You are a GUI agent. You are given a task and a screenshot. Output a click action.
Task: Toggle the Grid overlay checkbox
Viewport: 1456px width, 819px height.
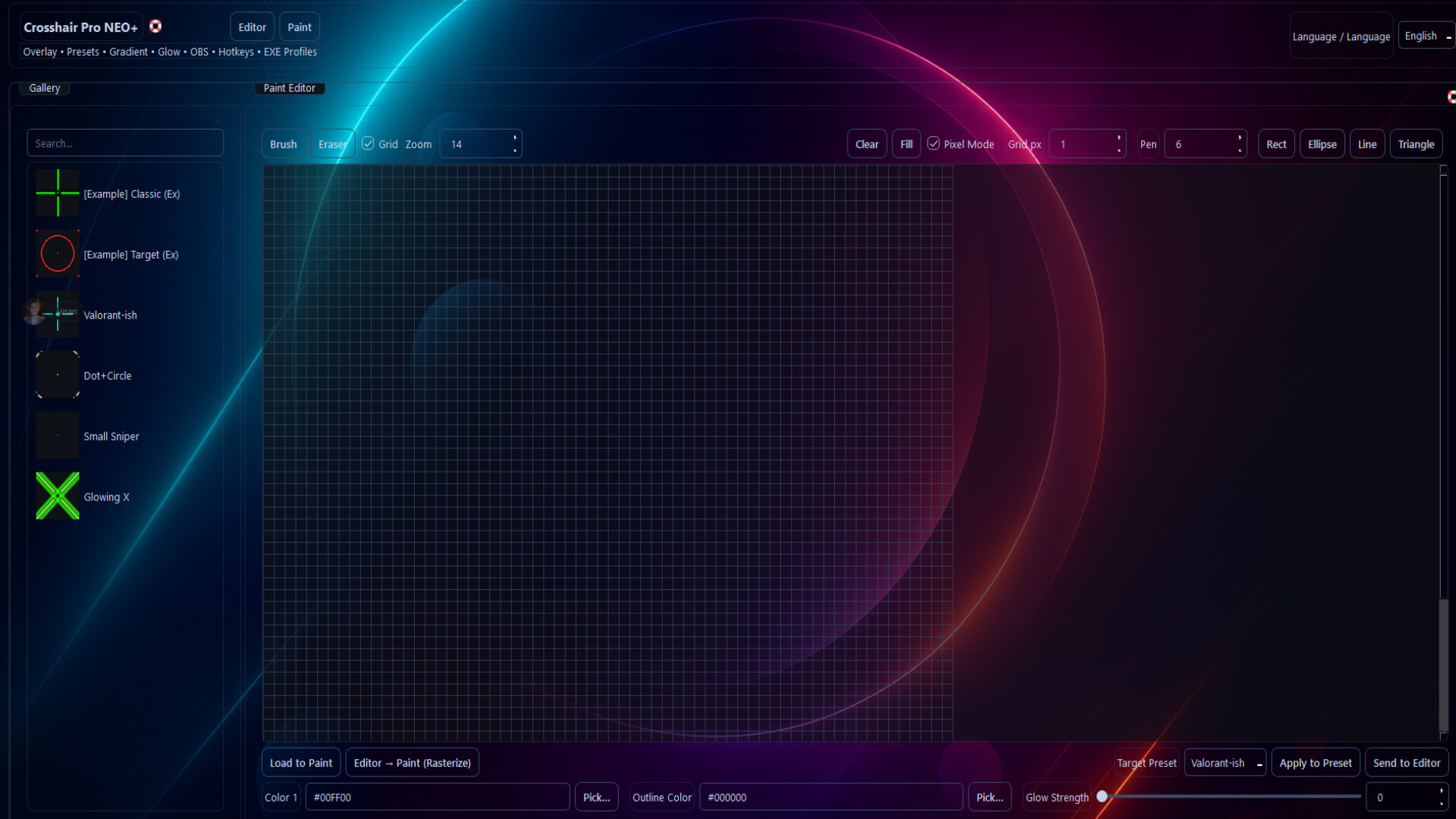[368, 143]
